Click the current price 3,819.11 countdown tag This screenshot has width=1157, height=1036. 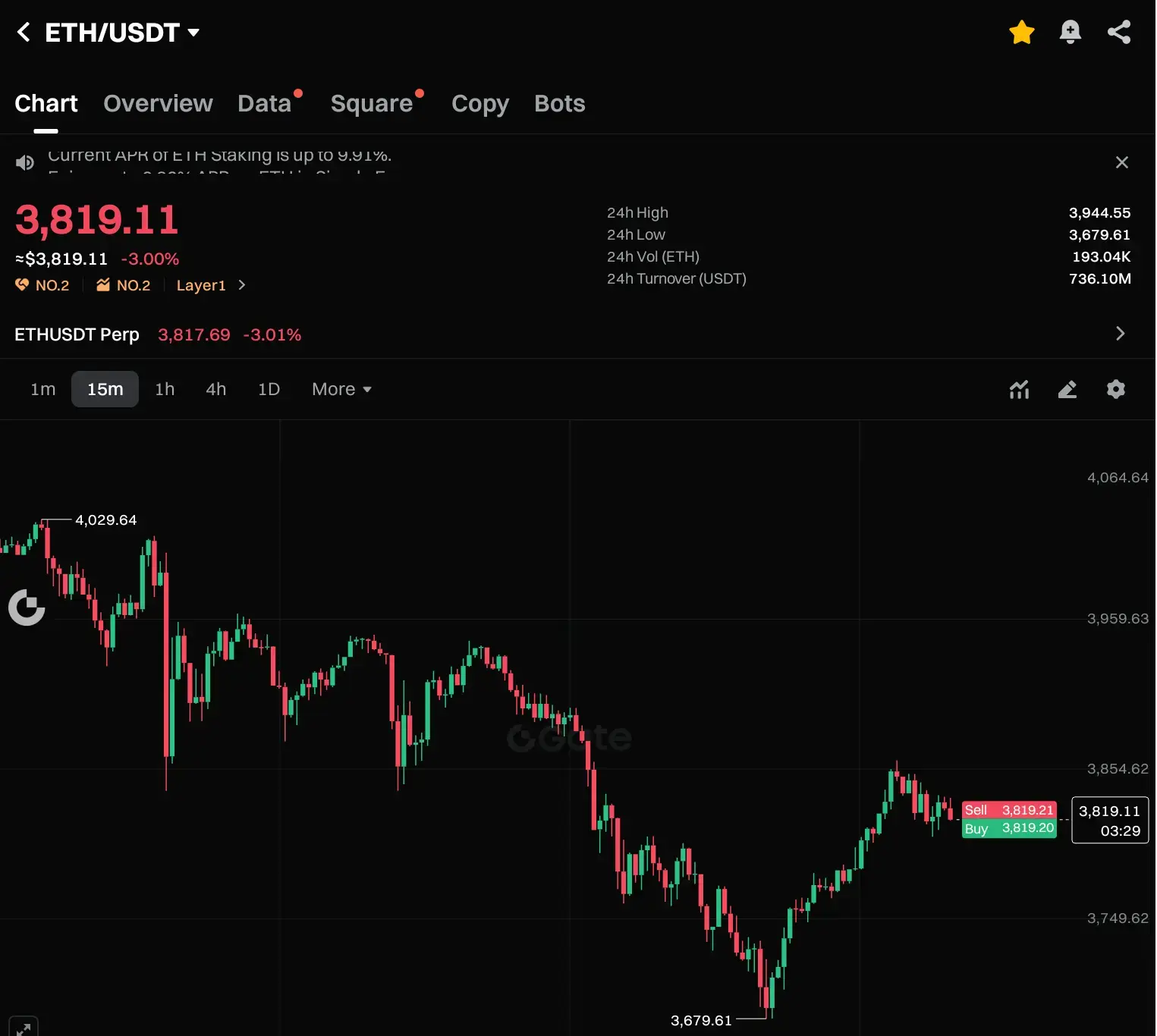coord(1110,820)
